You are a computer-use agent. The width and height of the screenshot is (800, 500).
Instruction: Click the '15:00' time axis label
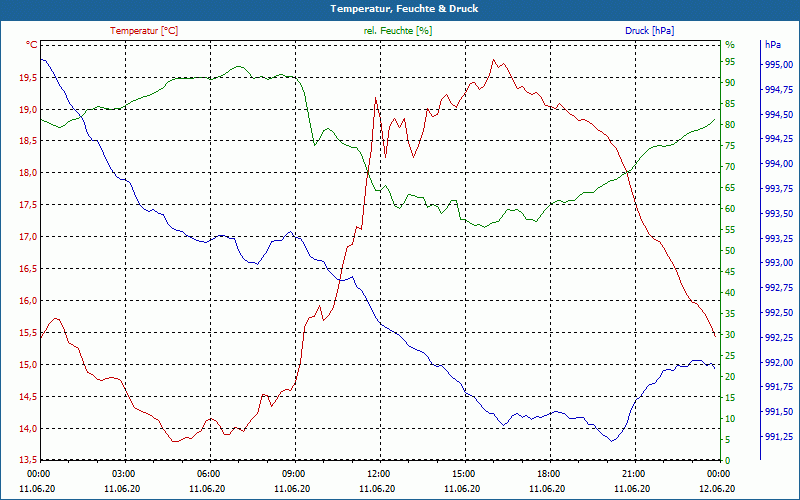point(463,473)
